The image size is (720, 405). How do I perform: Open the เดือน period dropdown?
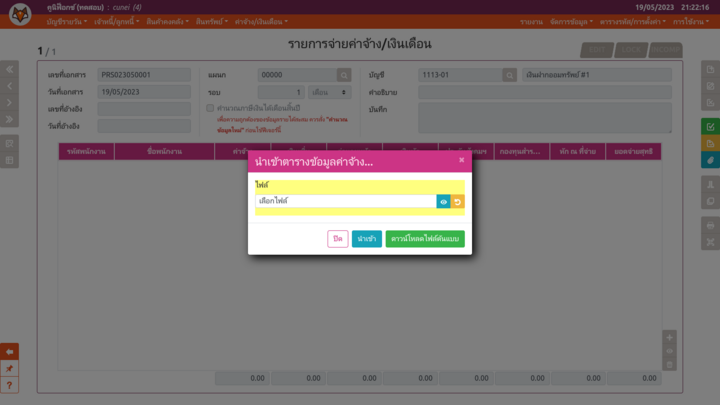[x=330, y=92]
